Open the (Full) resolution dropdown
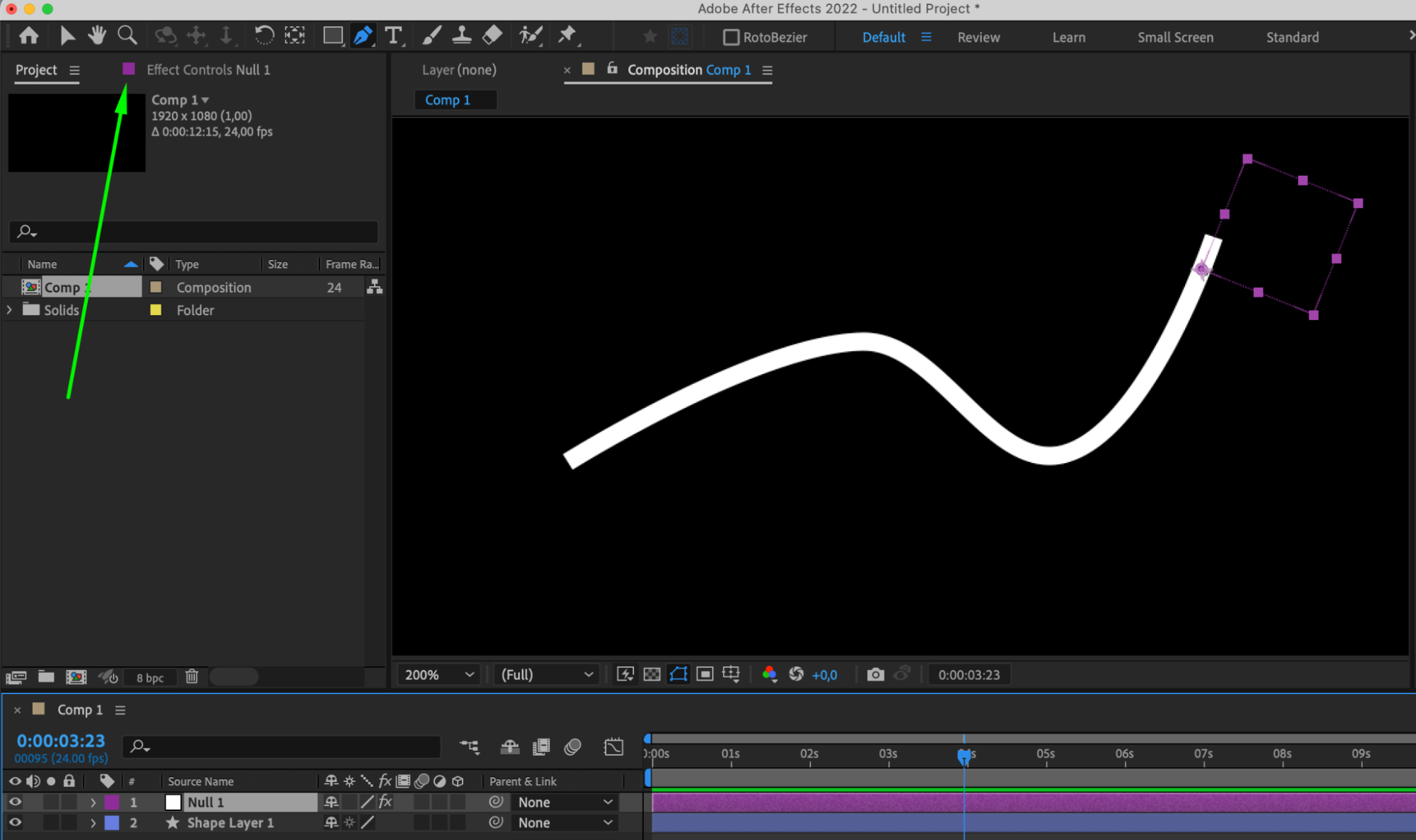This screenshot has height=840, width=1416. coord(546,674)
